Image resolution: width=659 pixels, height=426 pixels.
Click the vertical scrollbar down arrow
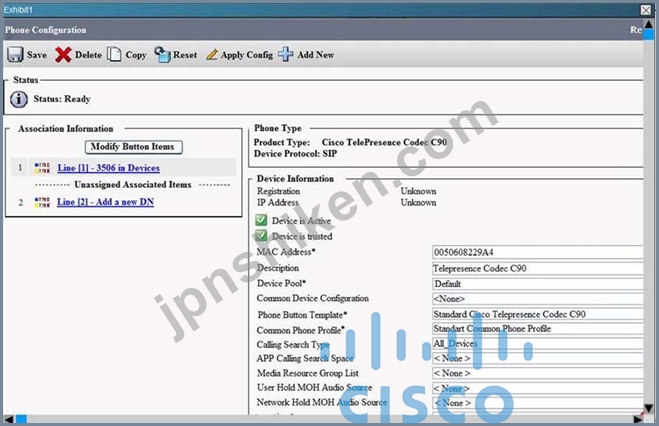[649, 408]
